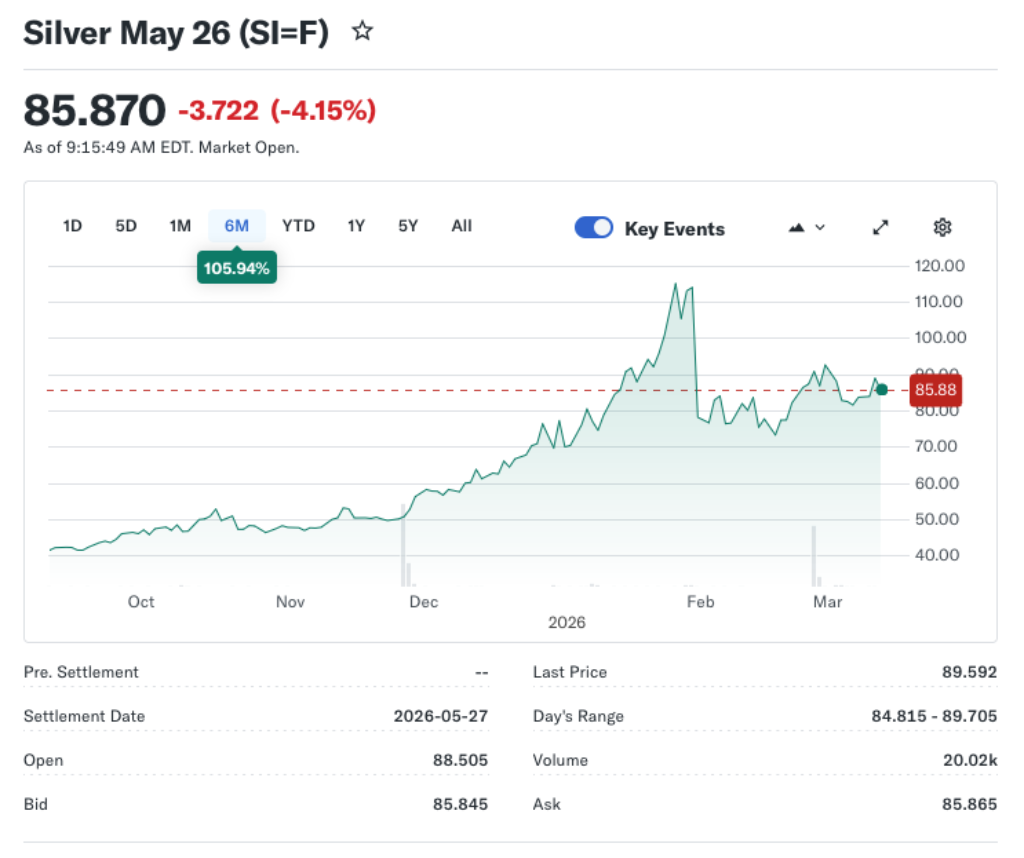The width and height of the screenshot is (1024, 858).
Task: Select the 6M range tab
Action: (x=236, y=226)
